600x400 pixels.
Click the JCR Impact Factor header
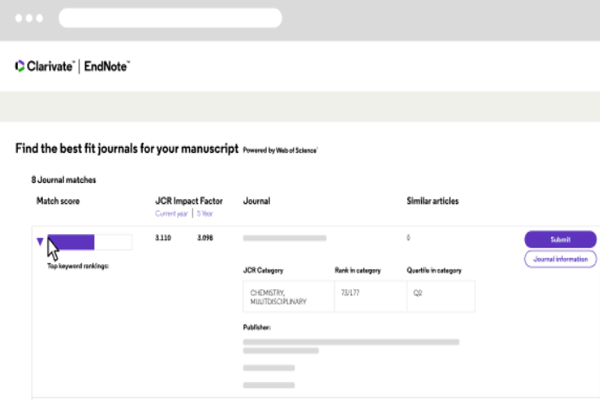(x=189, y=201)
